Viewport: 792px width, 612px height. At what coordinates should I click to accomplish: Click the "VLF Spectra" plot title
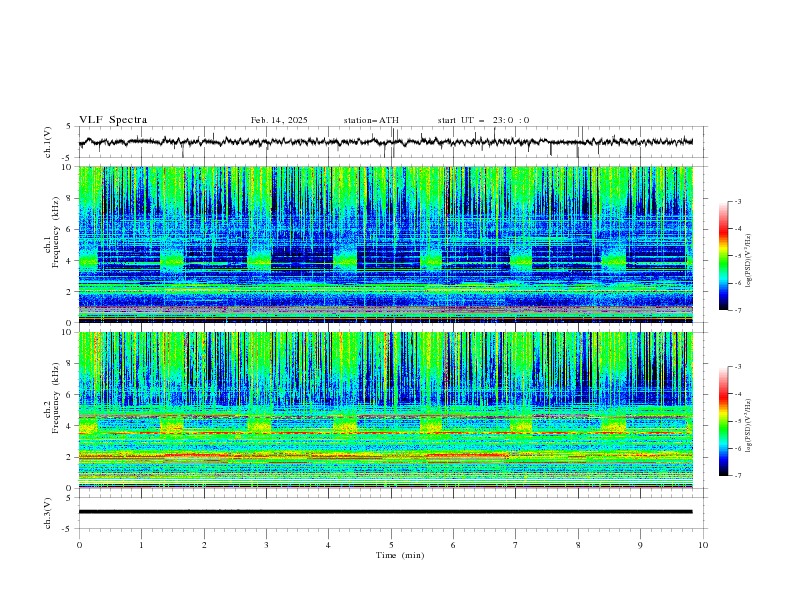point(113,120)
